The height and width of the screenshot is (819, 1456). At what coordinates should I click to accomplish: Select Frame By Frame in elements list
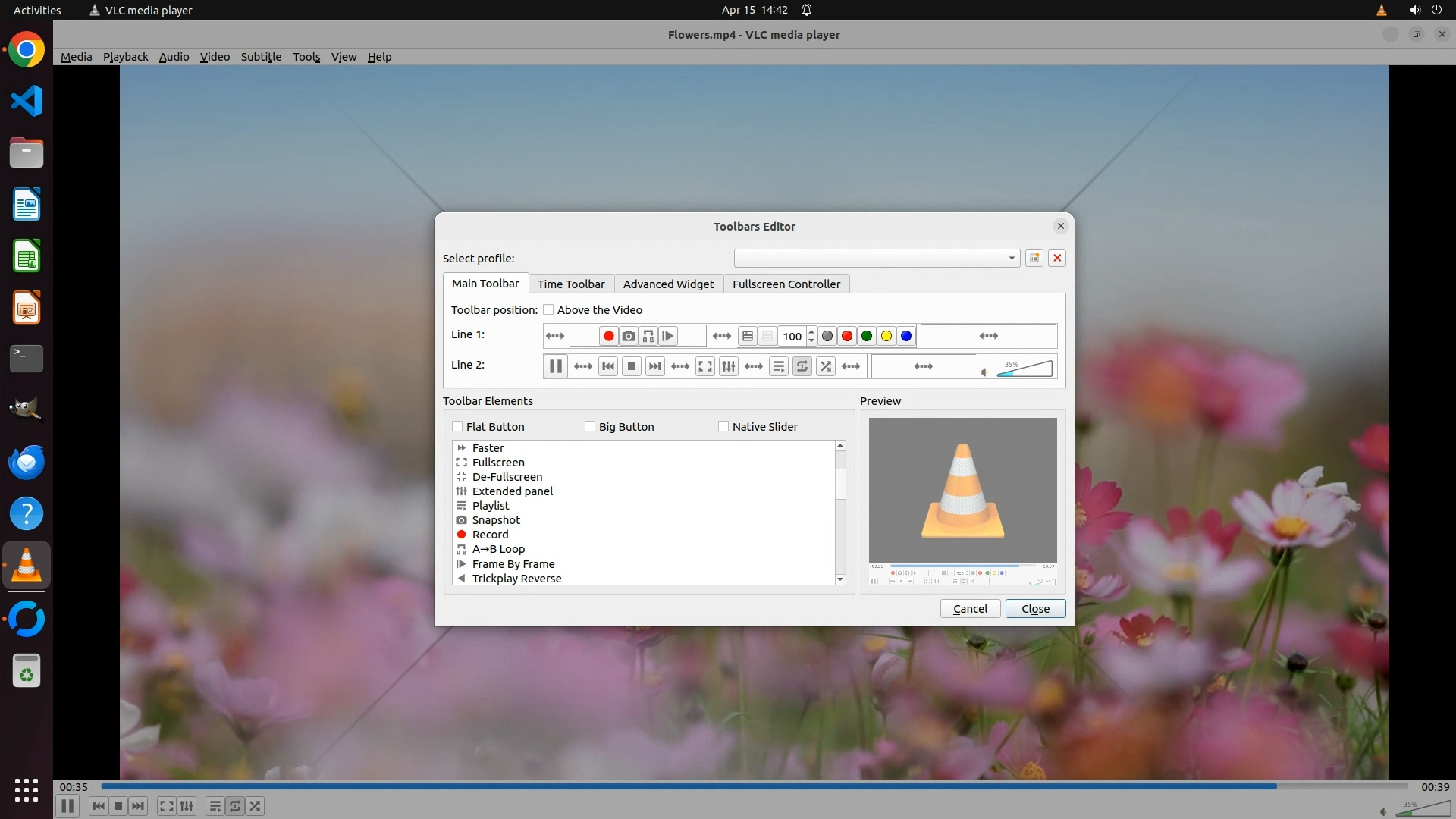click(513, 563)
